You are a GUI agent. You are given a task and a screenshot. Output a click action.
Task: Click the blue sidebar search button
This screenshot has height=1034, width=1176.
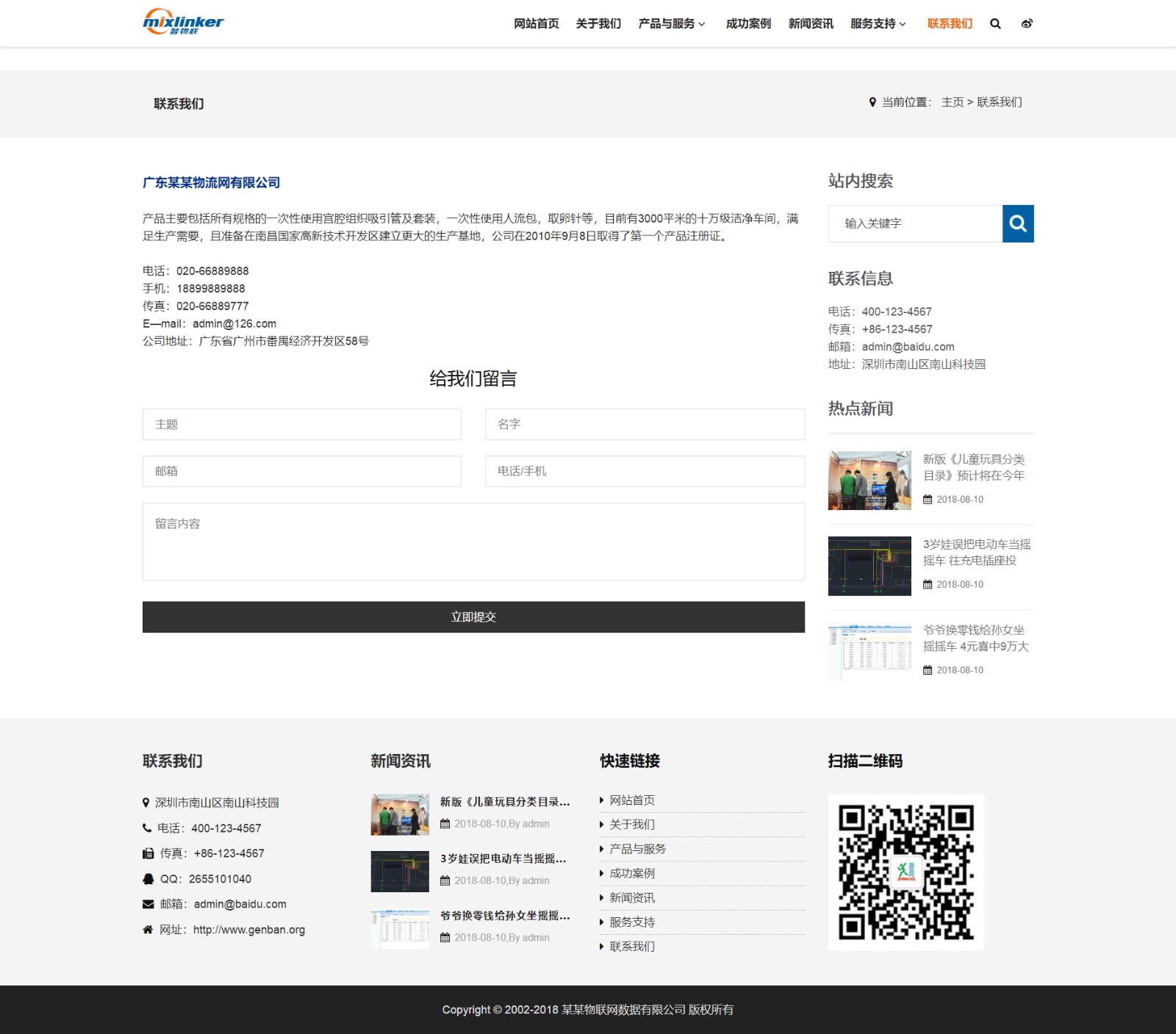pyautogui.click(x=1017, y=223)
